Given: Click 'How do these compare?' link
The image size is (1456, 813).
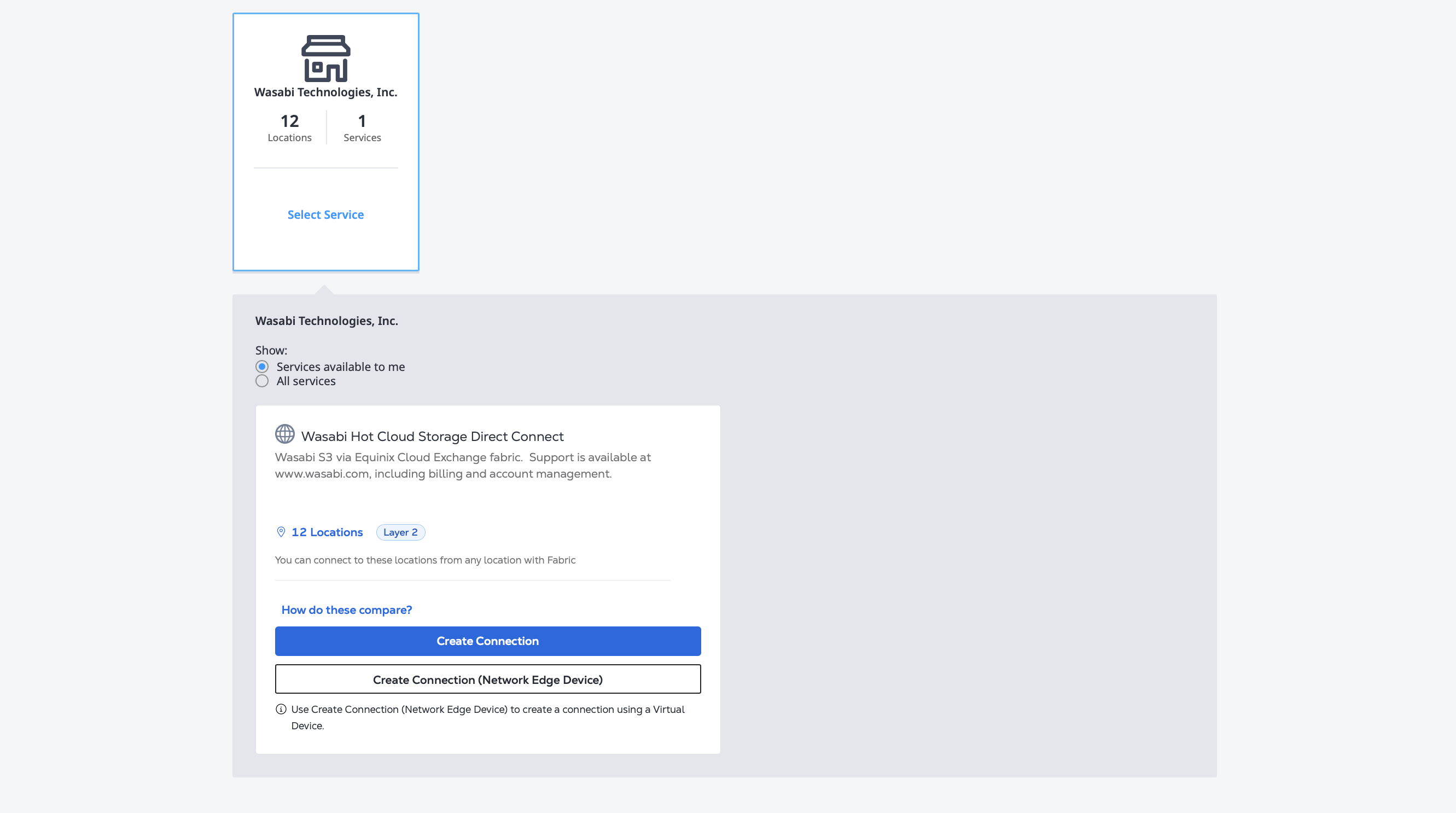Looking at the screenshot, I should point(346,610).
